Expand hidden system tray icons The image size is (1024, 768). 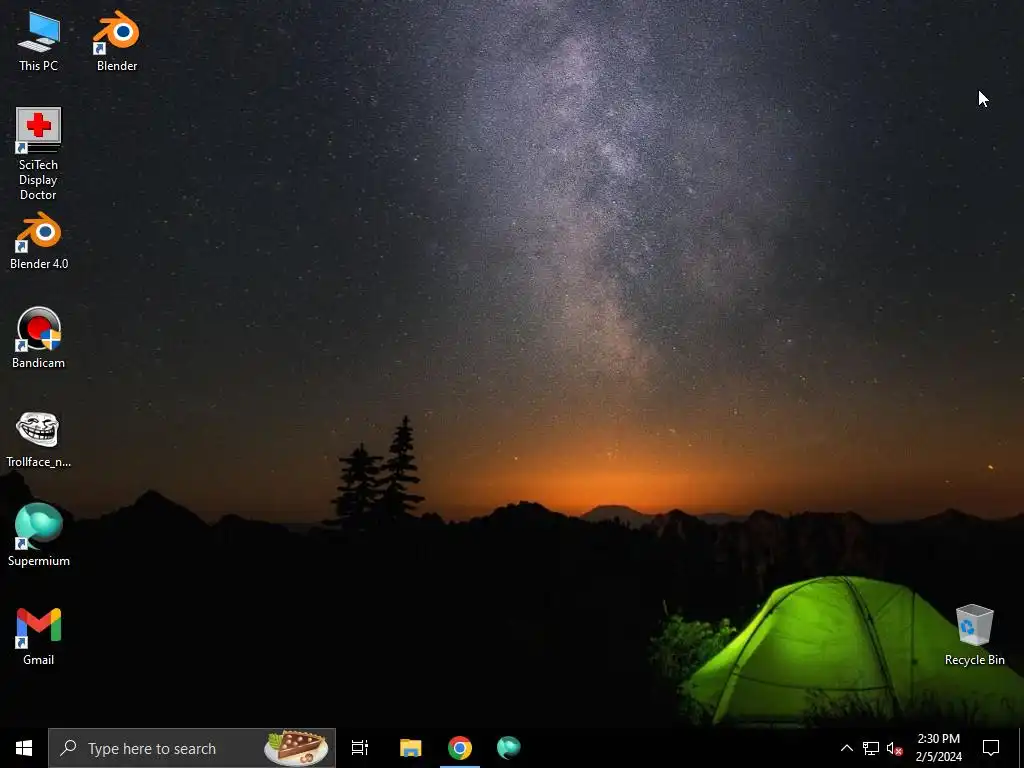click(x=846, y=748)
